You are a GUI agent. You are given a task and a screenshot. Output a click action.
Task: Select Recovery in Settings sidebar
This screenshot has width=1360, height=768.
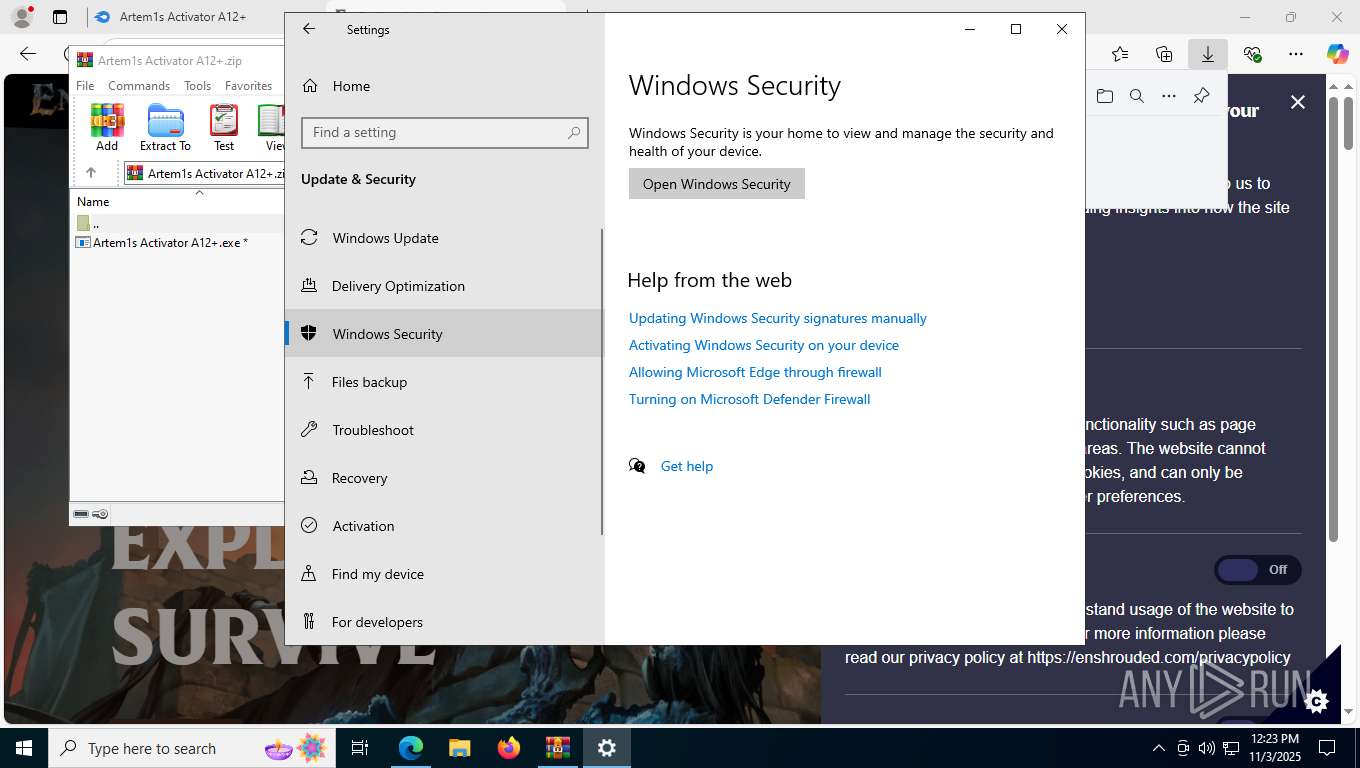click(444, 478)
